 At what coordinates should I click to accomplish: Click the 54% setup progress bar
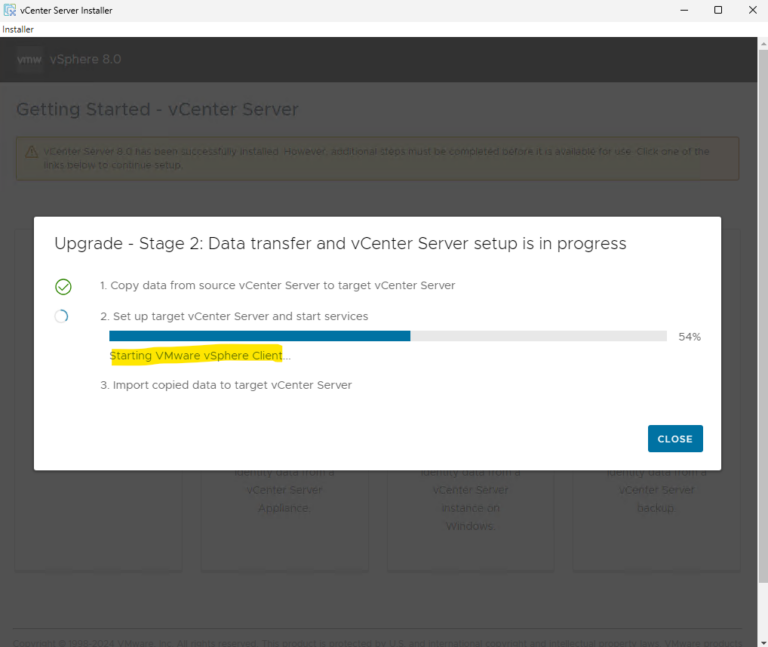pos(388,336)
